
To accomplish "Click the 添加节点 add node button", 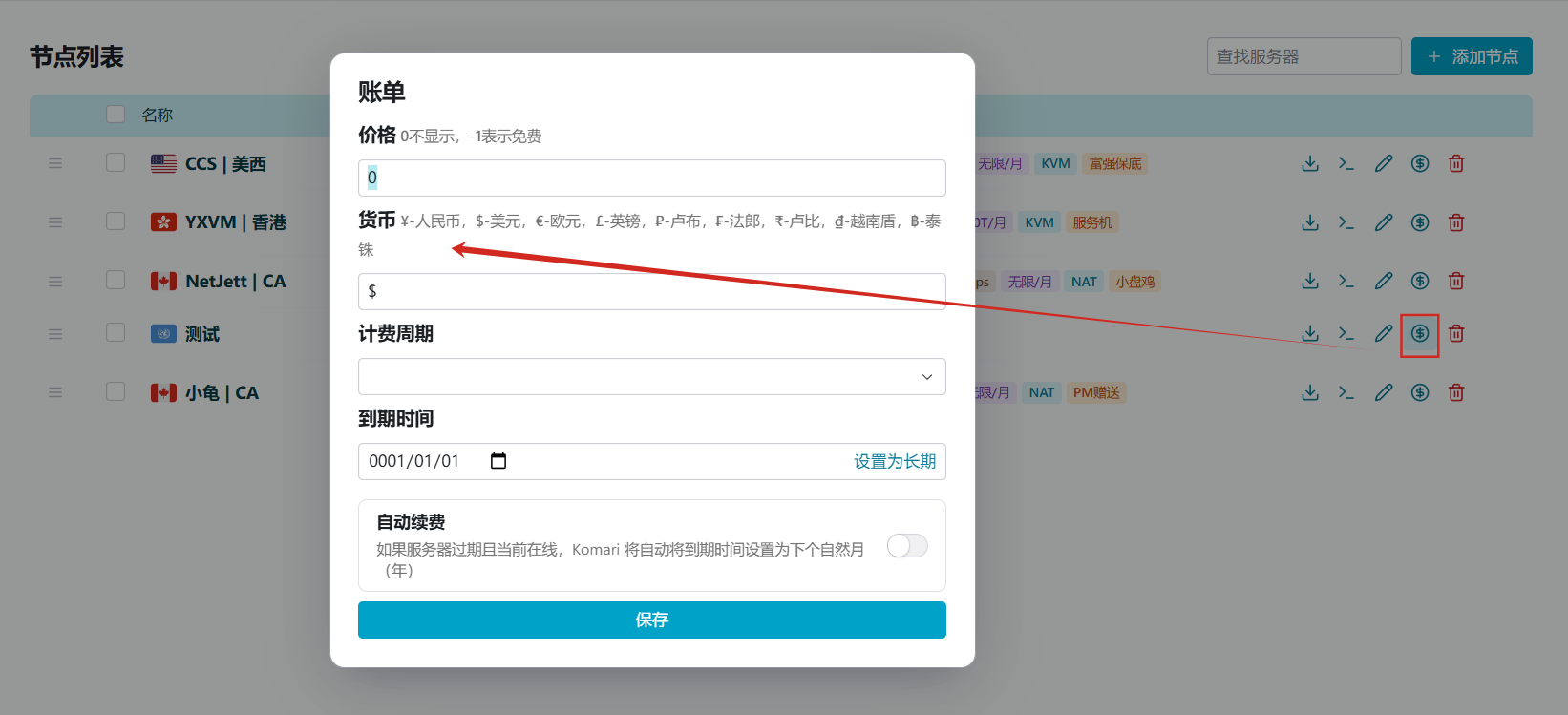I will (x=1472, y=56).
